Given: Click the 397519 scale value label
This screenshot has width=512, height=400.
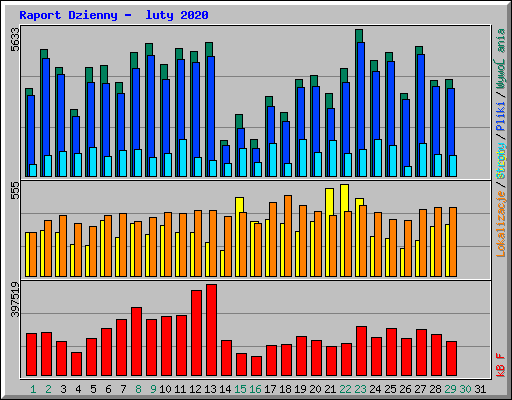Looking at the screenshot, I should (15, 300).
